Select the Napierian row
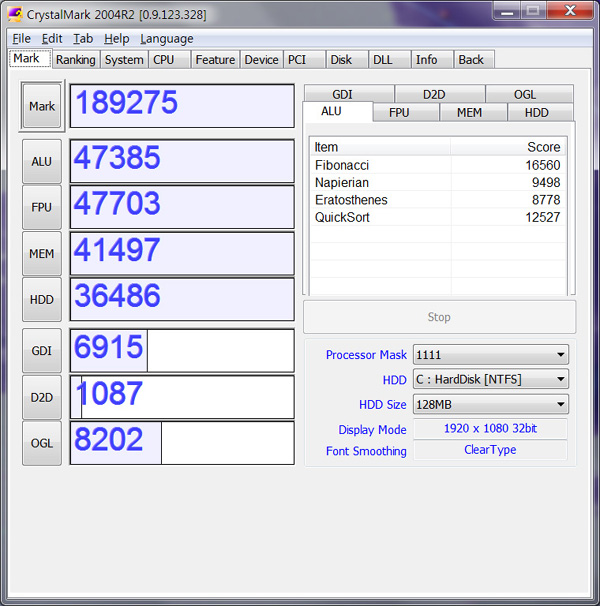Screen dimensions: 600x606 tap(438, 182)
